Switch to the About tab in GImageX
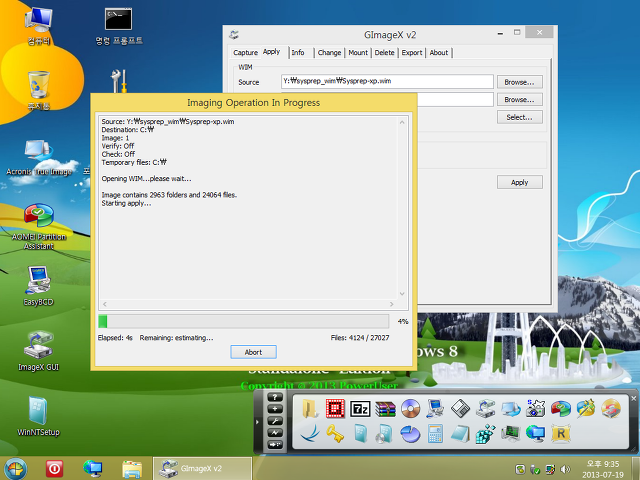Viewport: 640px width, 480px height. (439, 53)
